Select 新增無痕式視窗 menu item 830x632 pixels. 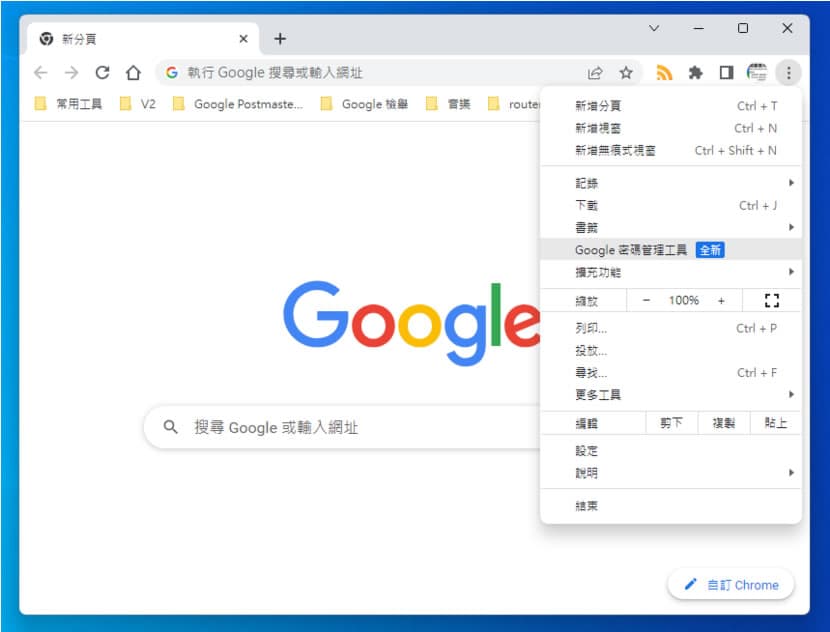coord(671,150)
